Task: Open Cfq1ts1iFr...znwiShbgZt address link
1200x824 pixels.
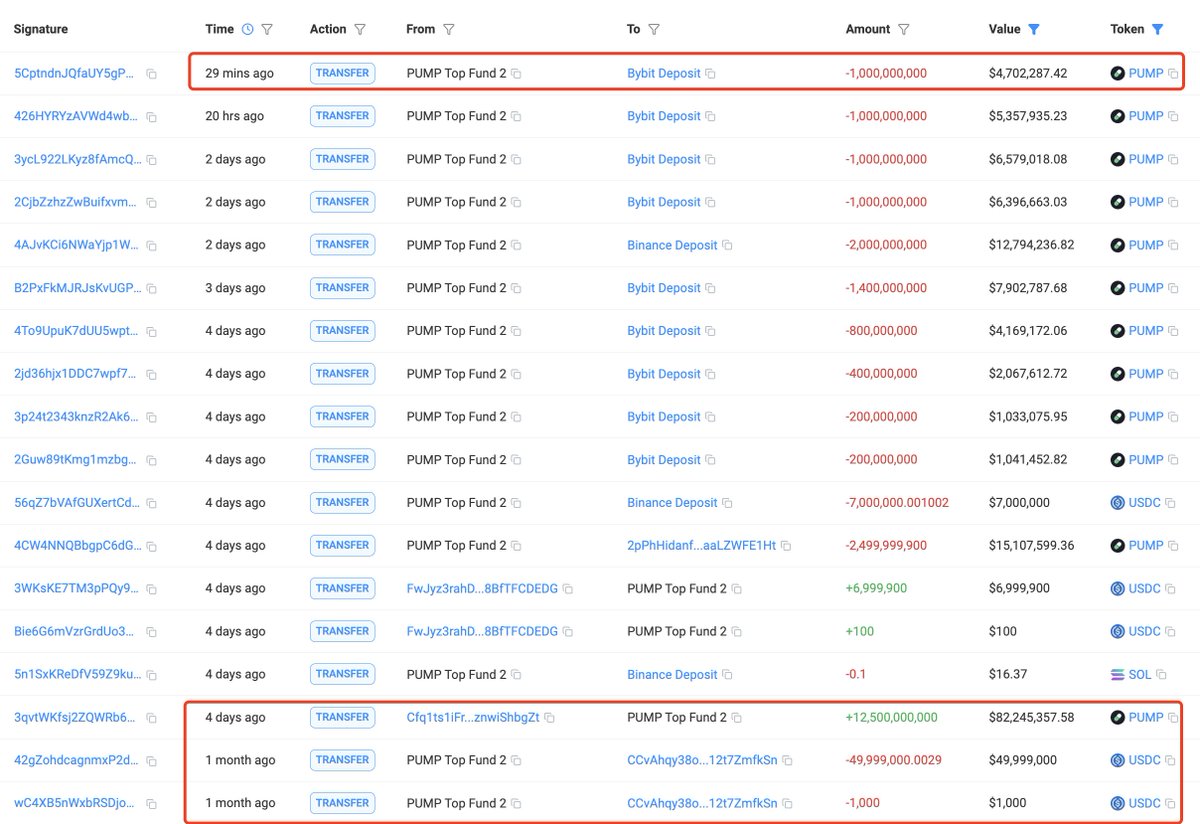Action: click(x=473, y=717)
